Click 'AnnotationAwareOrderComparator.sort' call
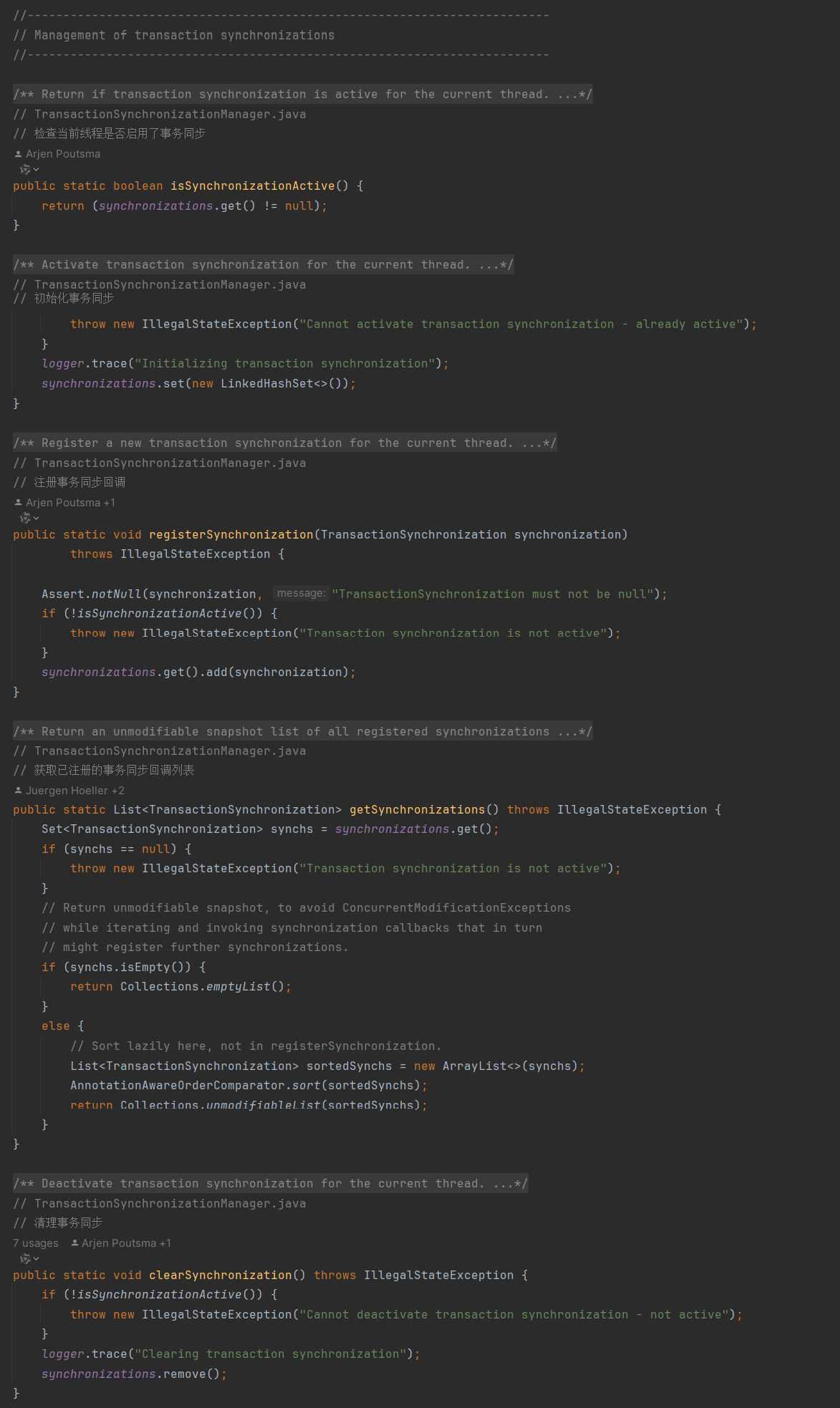This screenshot has width=840, height=1408. click(195, 1086)
